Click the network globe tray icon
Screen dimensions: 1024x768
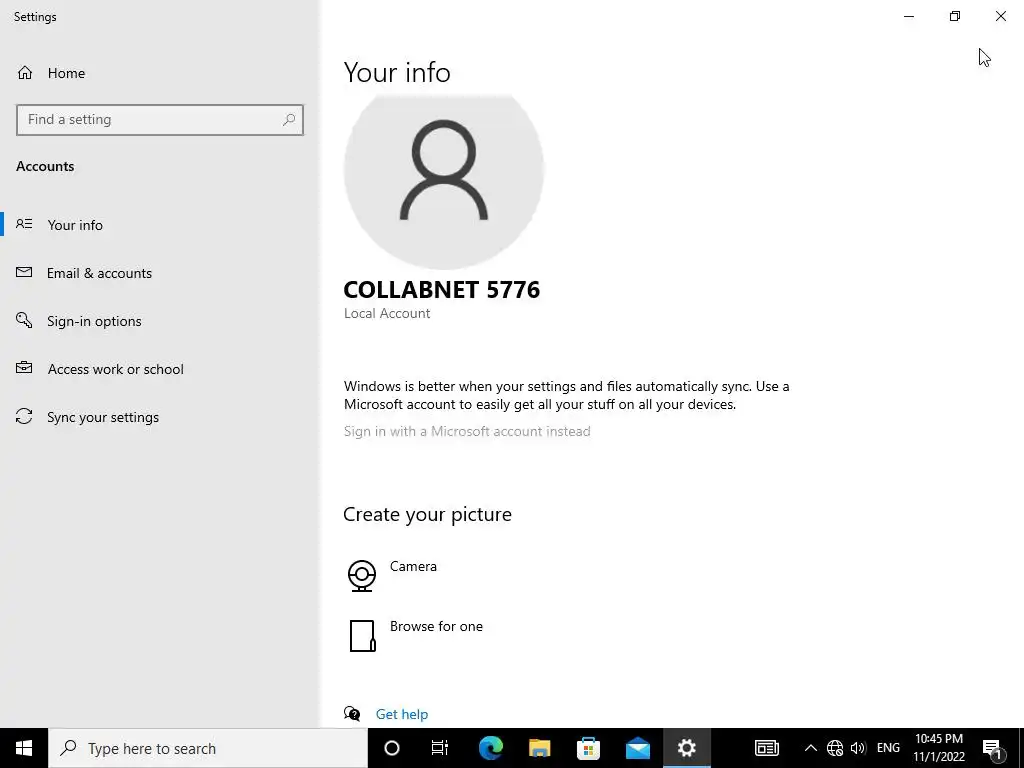[835, 748]
